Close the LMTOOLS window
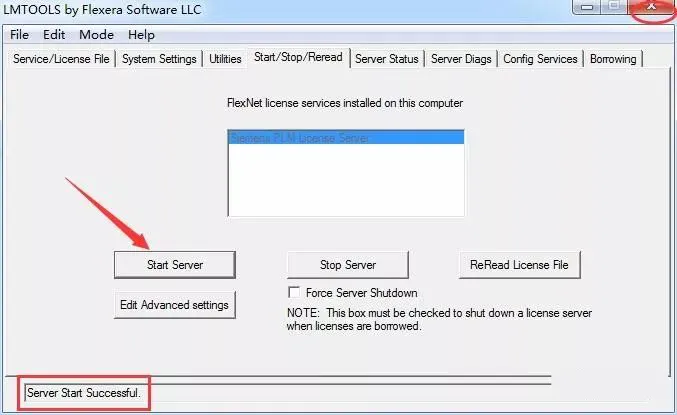The image size is (677, 415). point(652,7)
